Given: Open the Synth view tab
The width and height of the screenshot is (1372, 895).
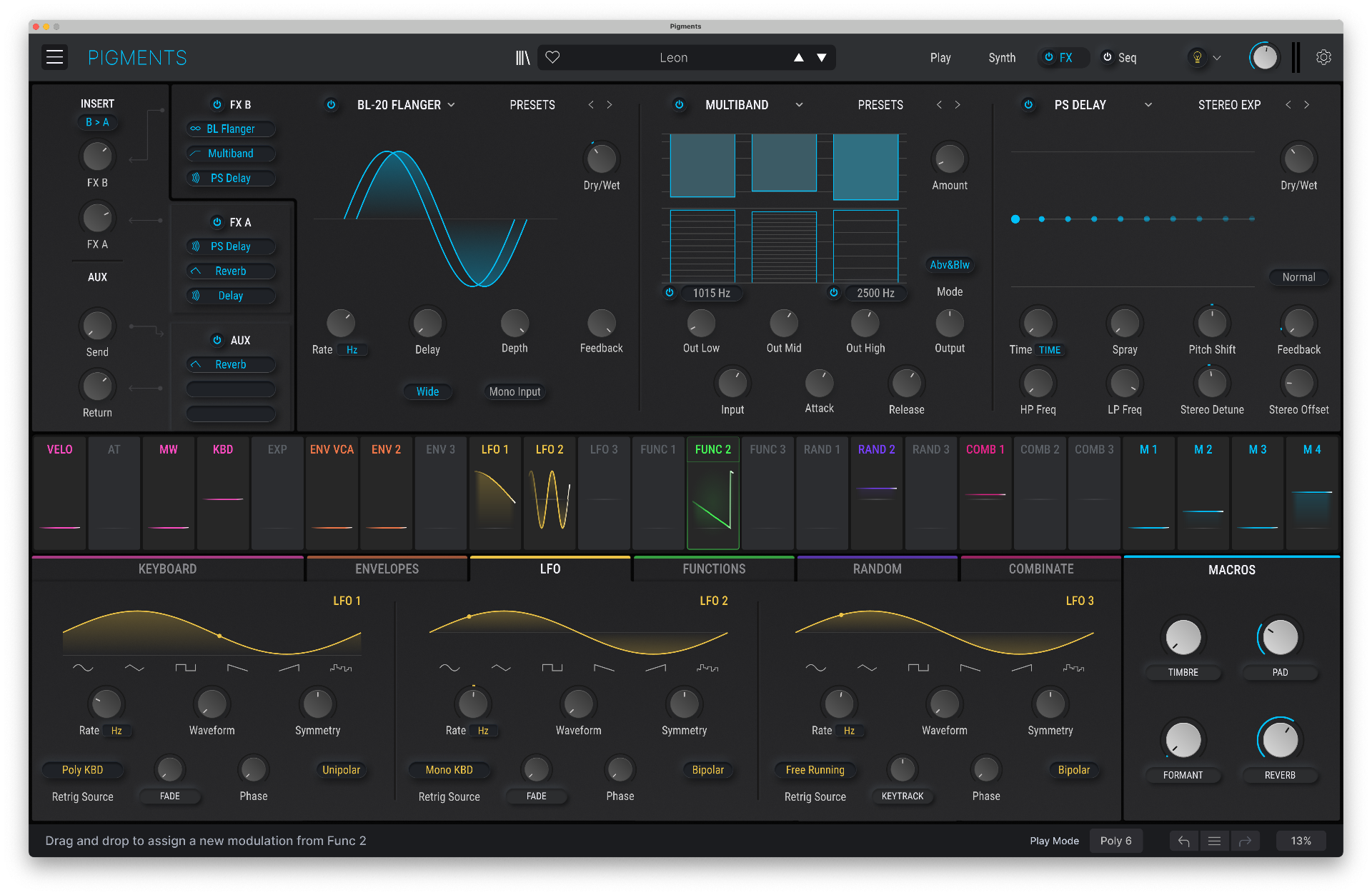Looking at the screenshot, I should coord(1001,58).
